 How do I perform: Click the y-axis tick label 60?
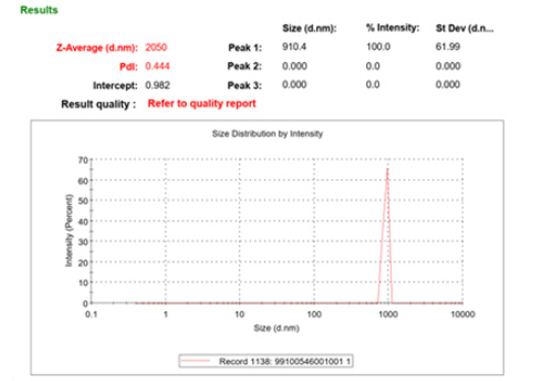pos(83,180)
